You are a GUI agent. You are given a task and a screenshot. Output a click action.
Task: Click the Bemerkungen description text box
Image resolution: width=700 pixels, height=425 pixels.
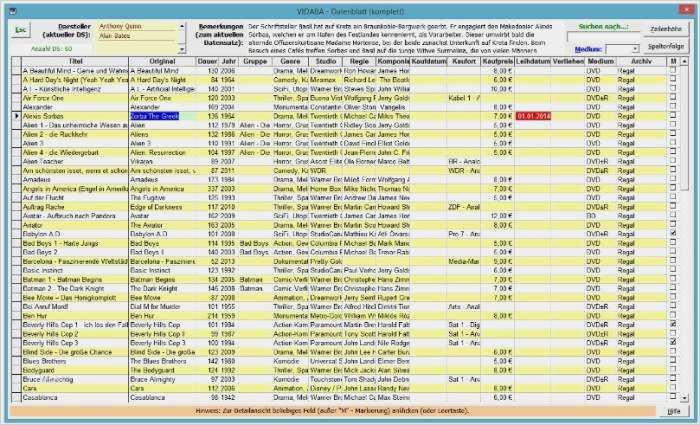tap(402, 38)
